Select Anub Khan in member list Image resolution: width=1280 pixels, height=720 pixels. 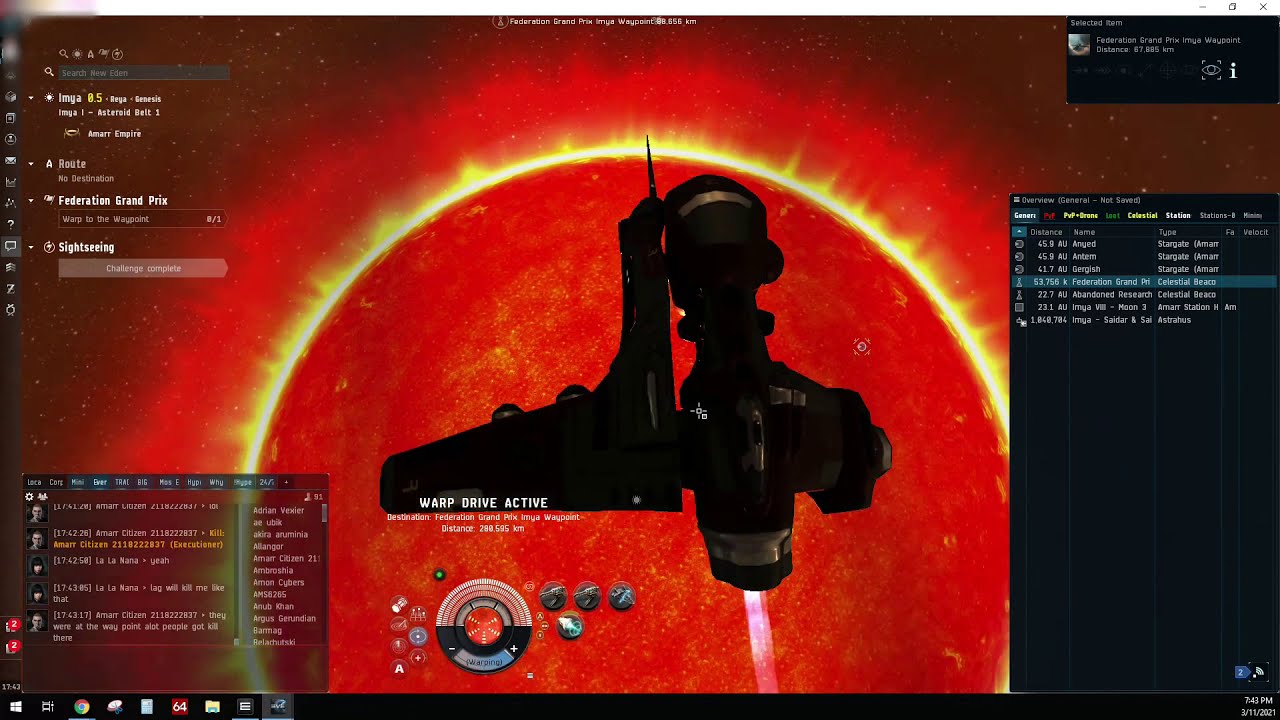(273, 606)
